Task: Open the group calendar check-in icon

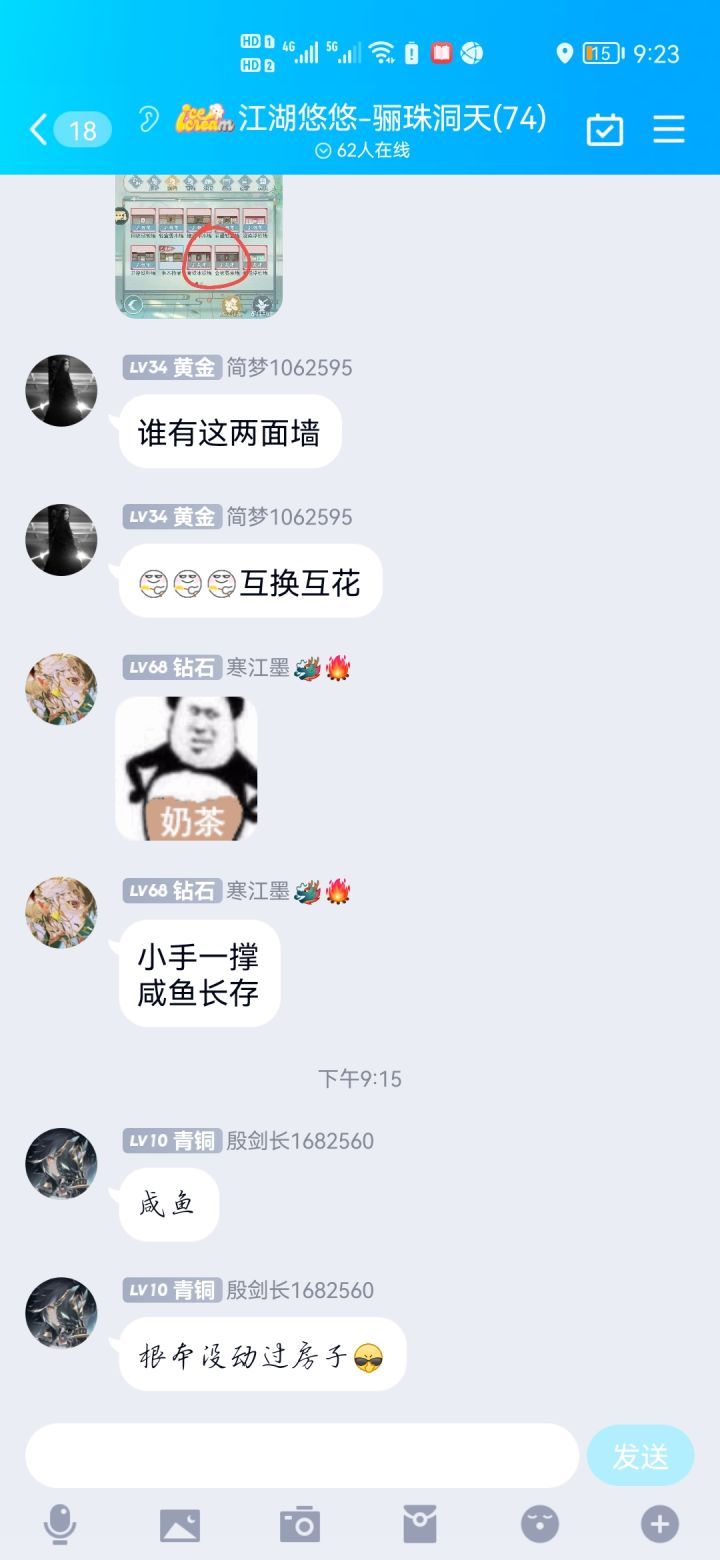Action: click(x=604, y=129)
